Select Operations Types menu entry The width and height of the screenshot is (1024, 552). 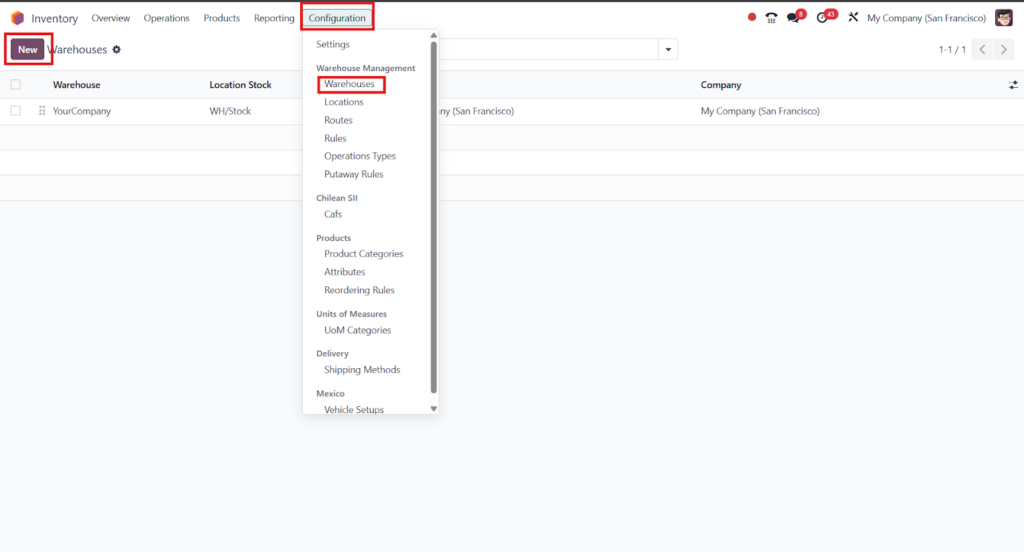coord(360,156)
